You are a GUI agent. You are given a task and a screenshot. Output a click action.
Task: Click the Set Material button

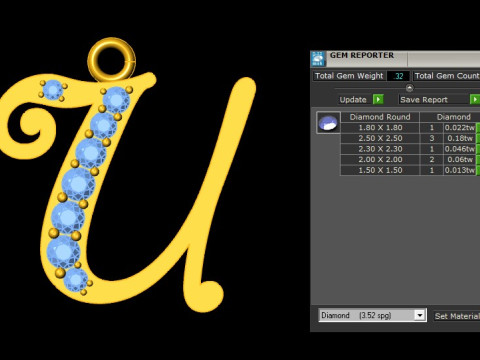(457, 316)
